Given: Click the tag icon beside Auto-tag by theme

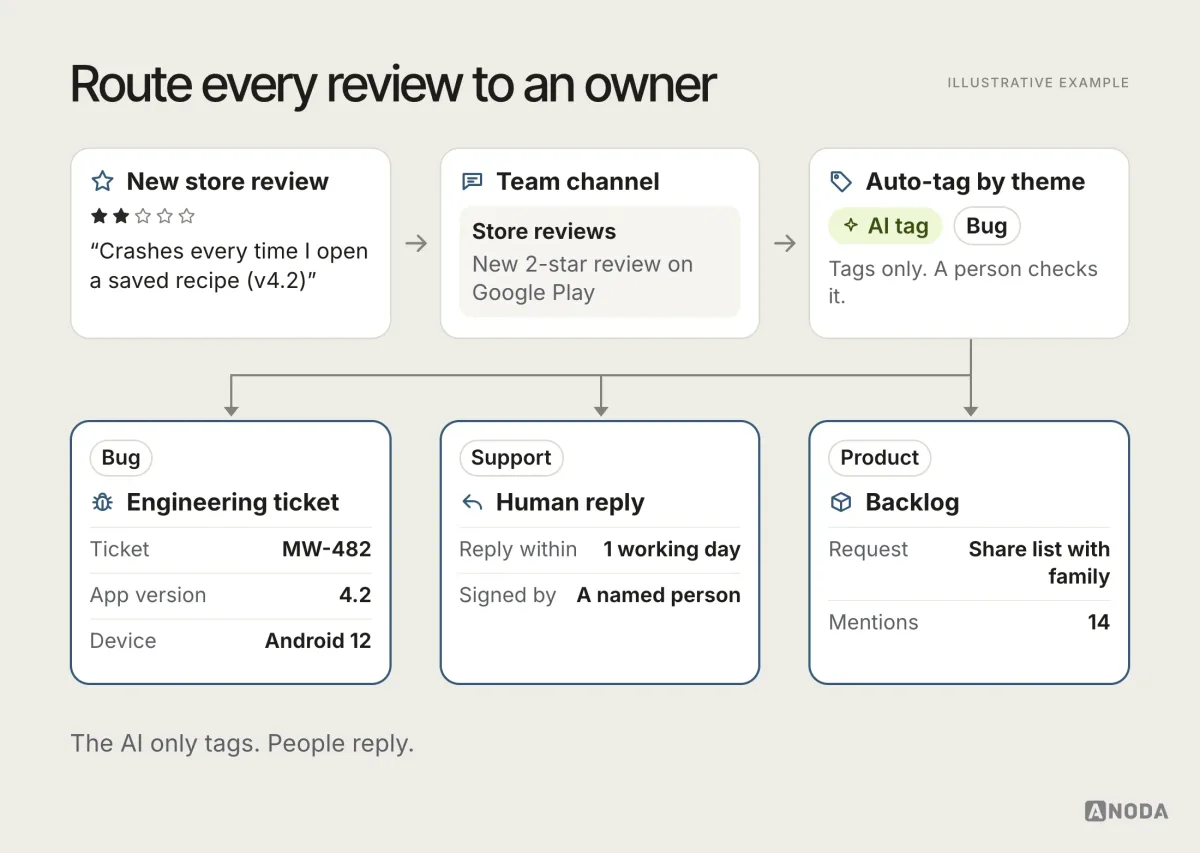Looking at the screenshot, I should [x=841, y=181].
